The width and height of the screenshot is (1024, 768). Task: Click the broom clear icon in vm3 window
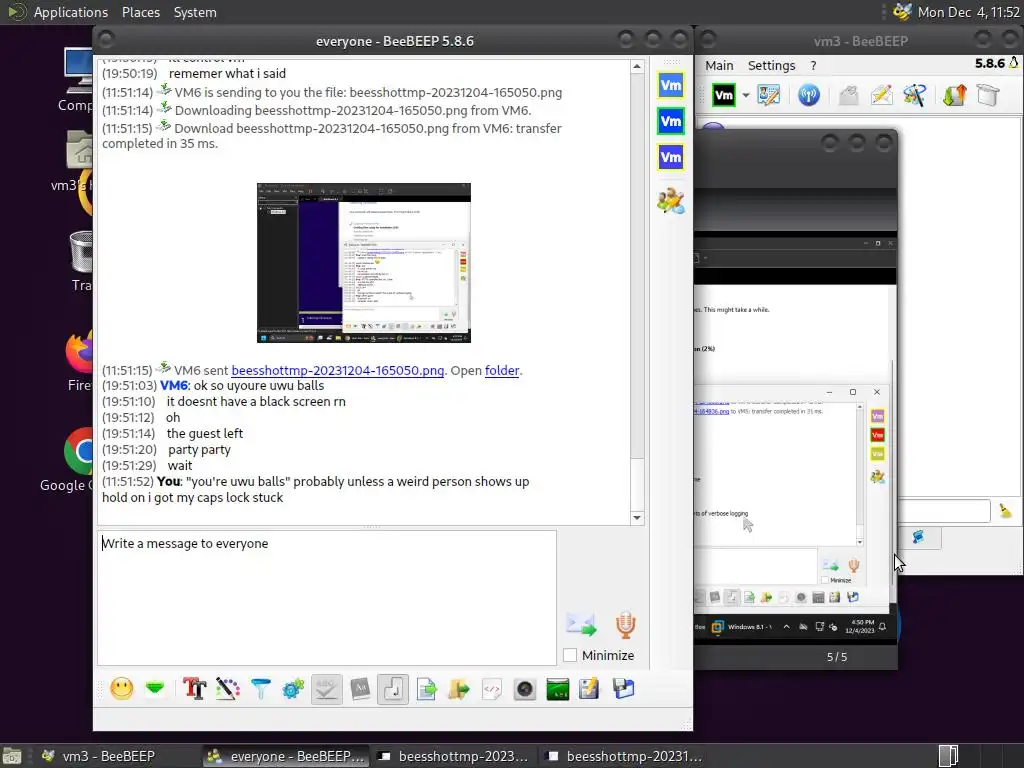[1005, 511]
